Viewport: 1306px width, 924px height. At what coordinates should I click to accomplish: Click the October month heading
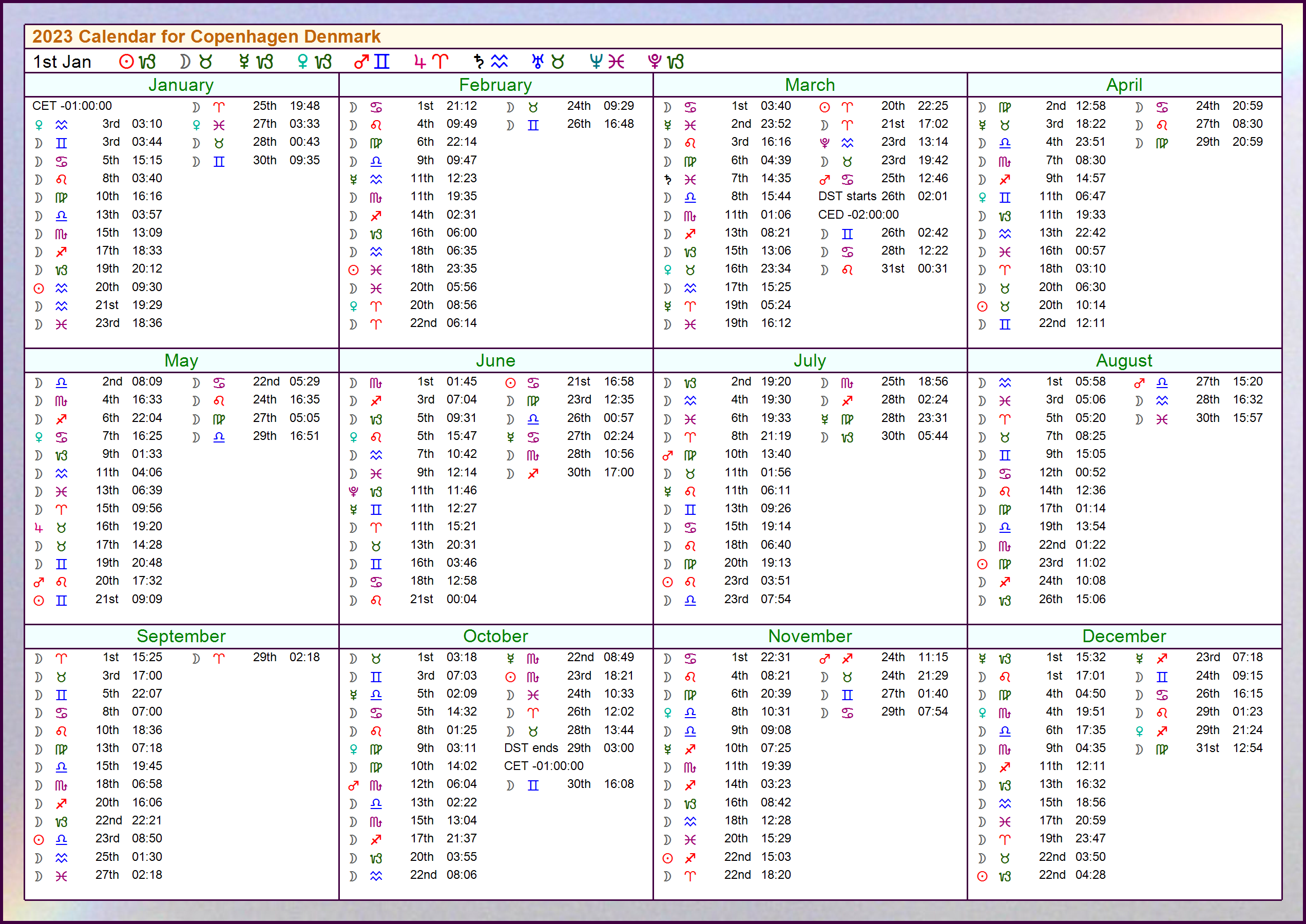click(x=496, y=636)
